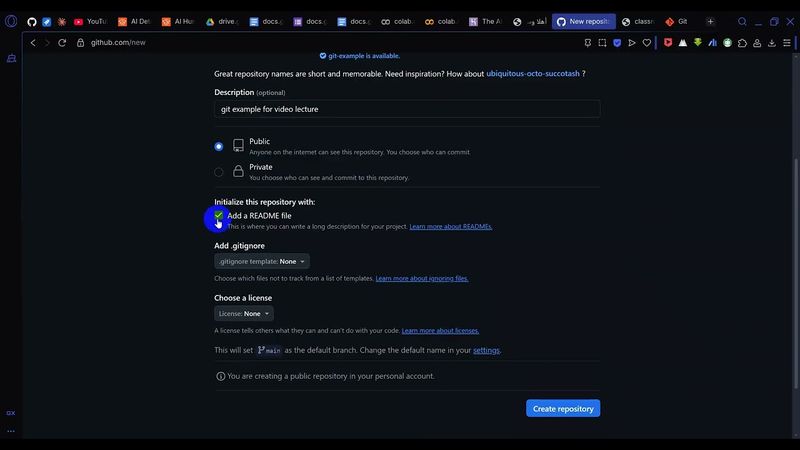The width and height of the screenshot is (800, 450).
Task: Click the search tabs magnifier icon
Action: (742, 21)
